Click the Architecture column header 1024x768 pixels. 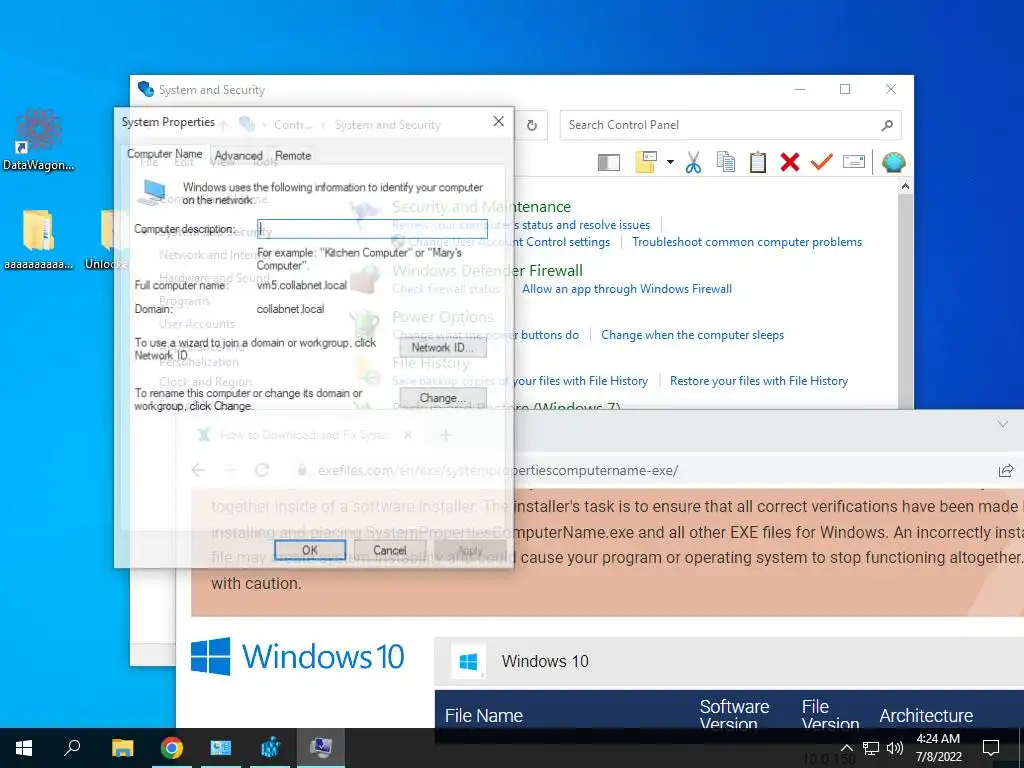pyautogui.click(x=926, y=715)
